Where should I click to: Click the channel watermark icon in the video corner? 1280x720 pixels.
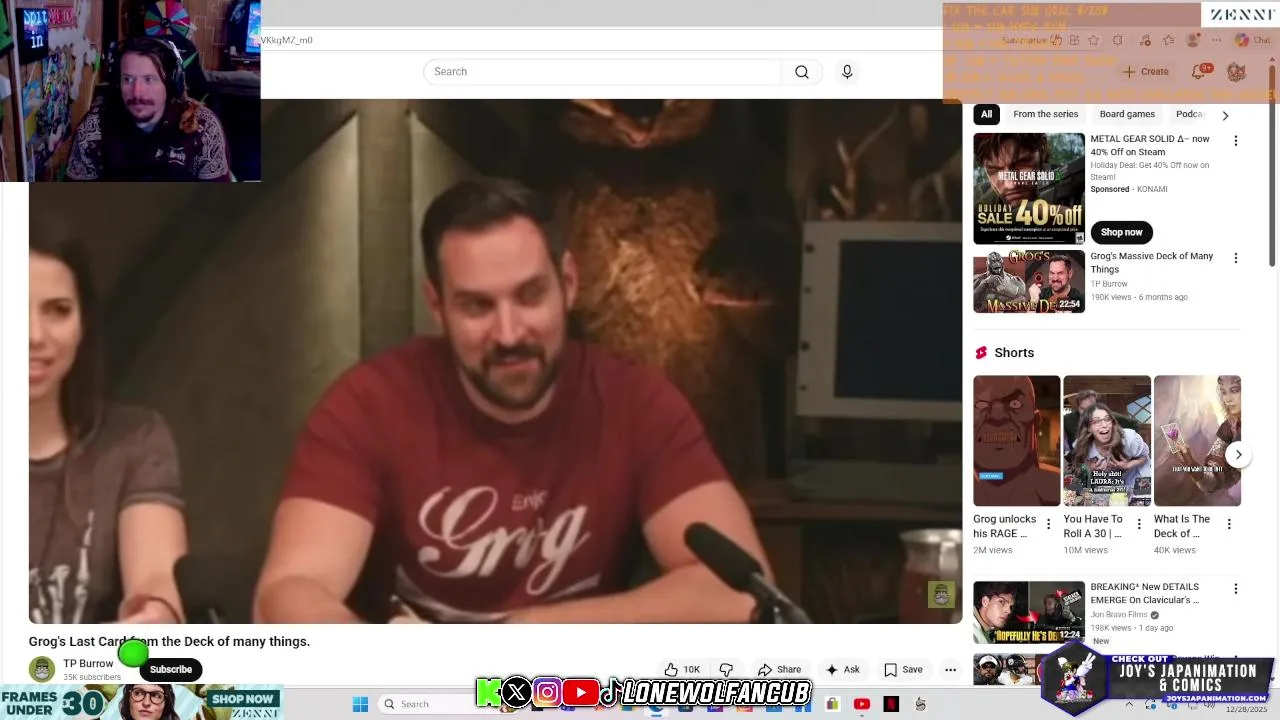tap(941, 594)
